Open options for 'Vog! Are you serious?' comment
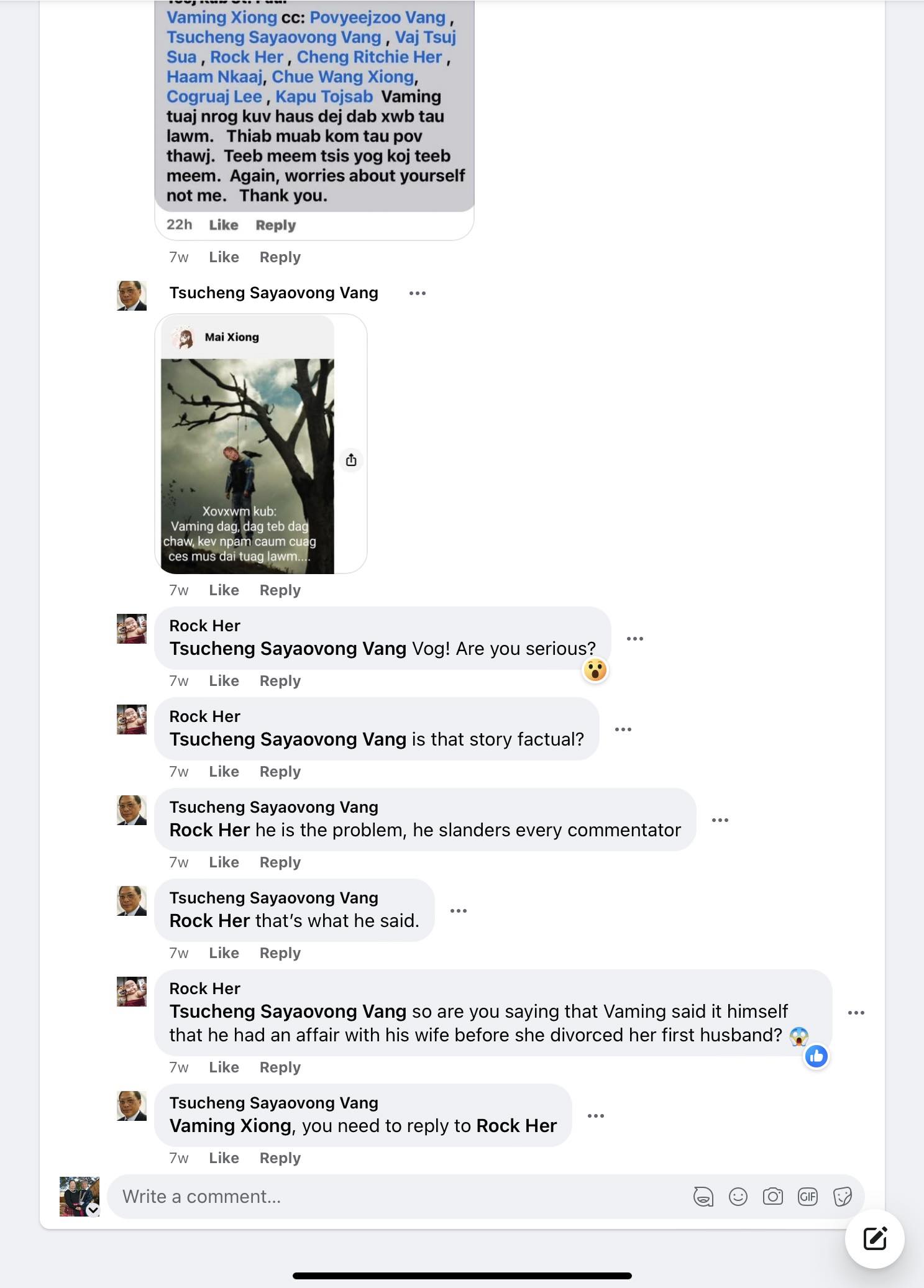Screen dimensions: 924x1288 [x=635, y=639]
